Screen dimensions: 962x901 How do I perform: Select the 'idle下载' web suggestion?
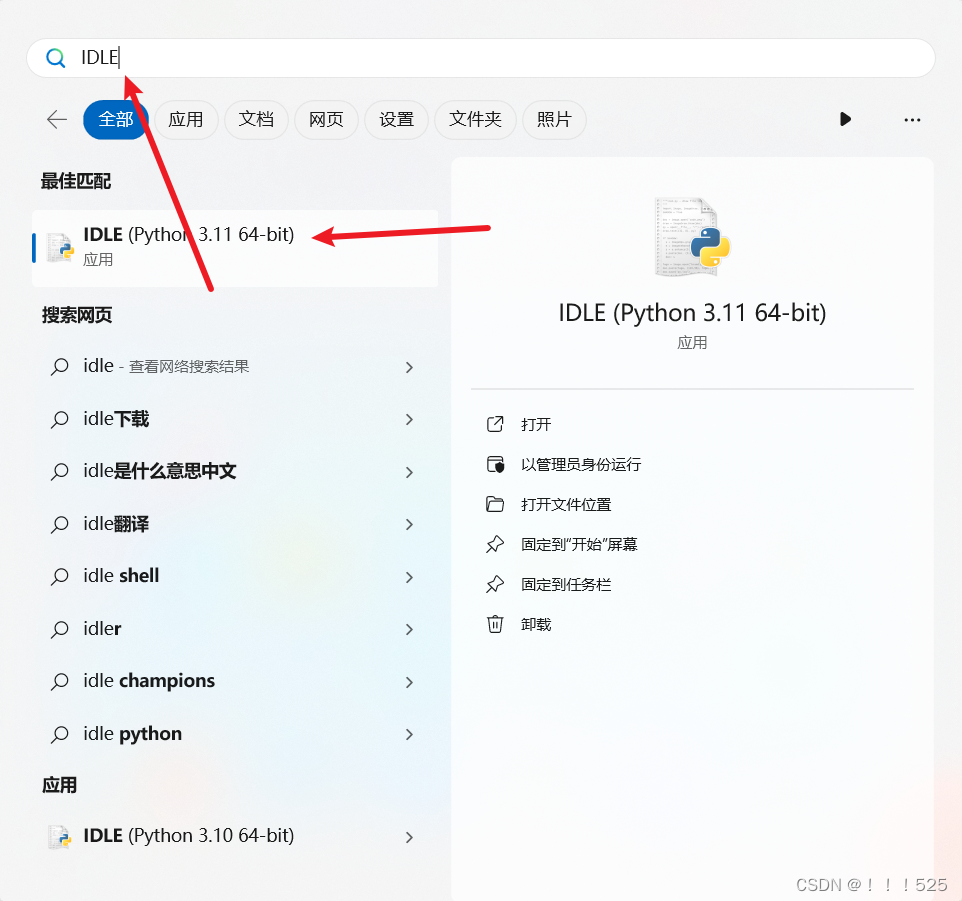(235, 420)
